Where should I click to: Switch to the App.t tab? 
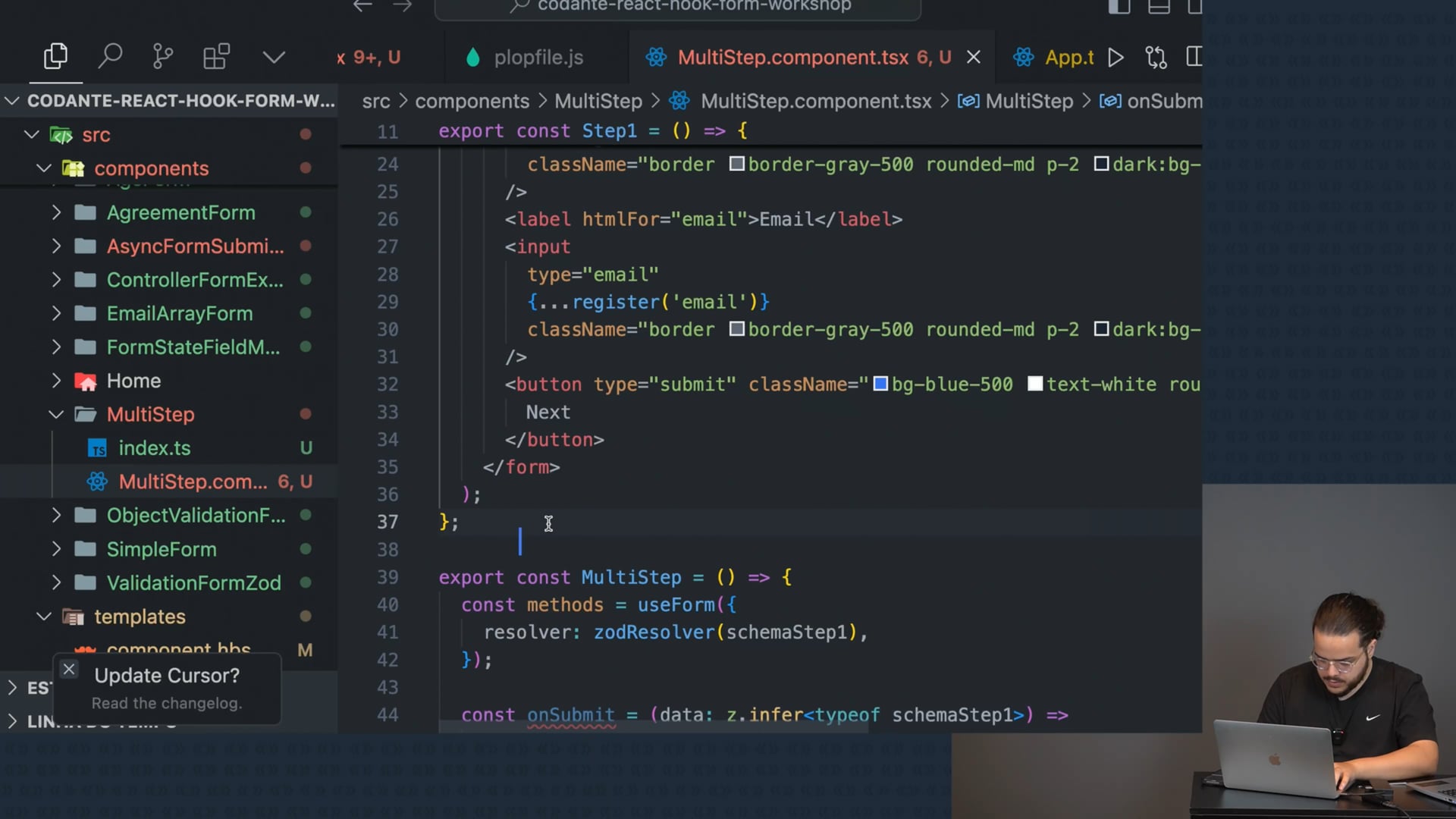point(1068,58)
